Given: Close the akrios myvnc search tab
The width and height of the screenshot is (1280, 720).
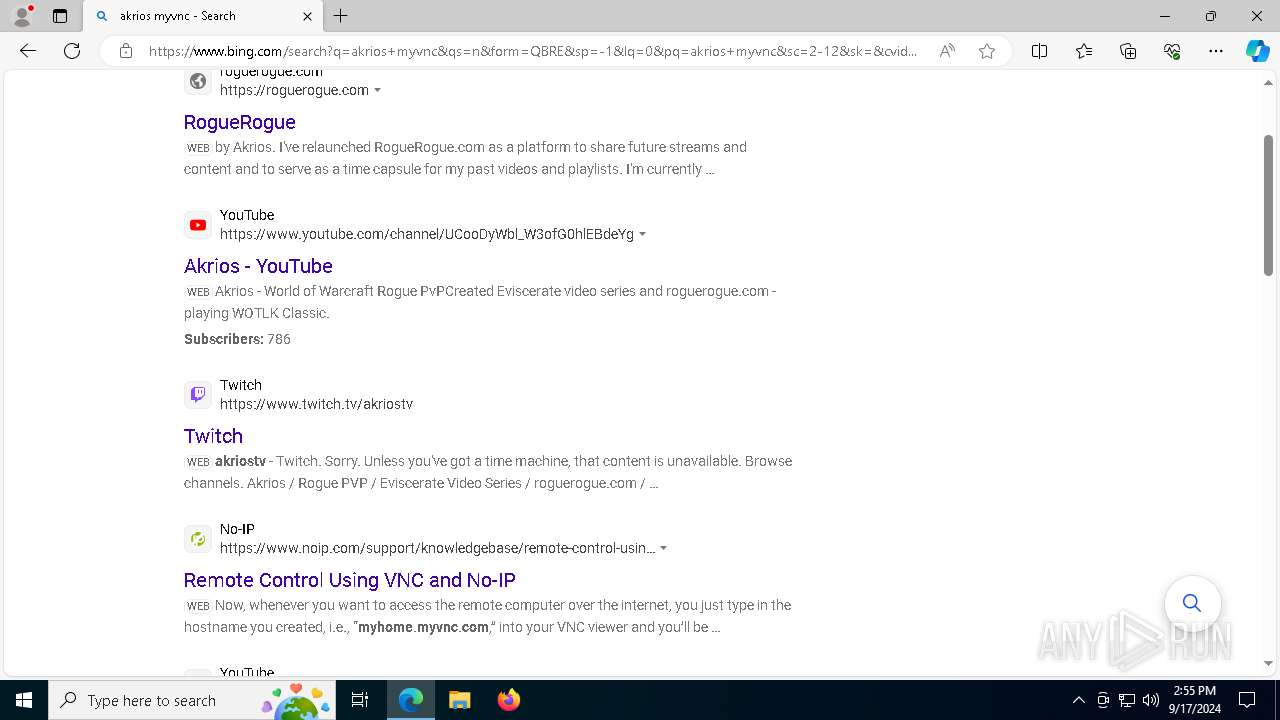Looking at the screenshot, I should (307, 16).
